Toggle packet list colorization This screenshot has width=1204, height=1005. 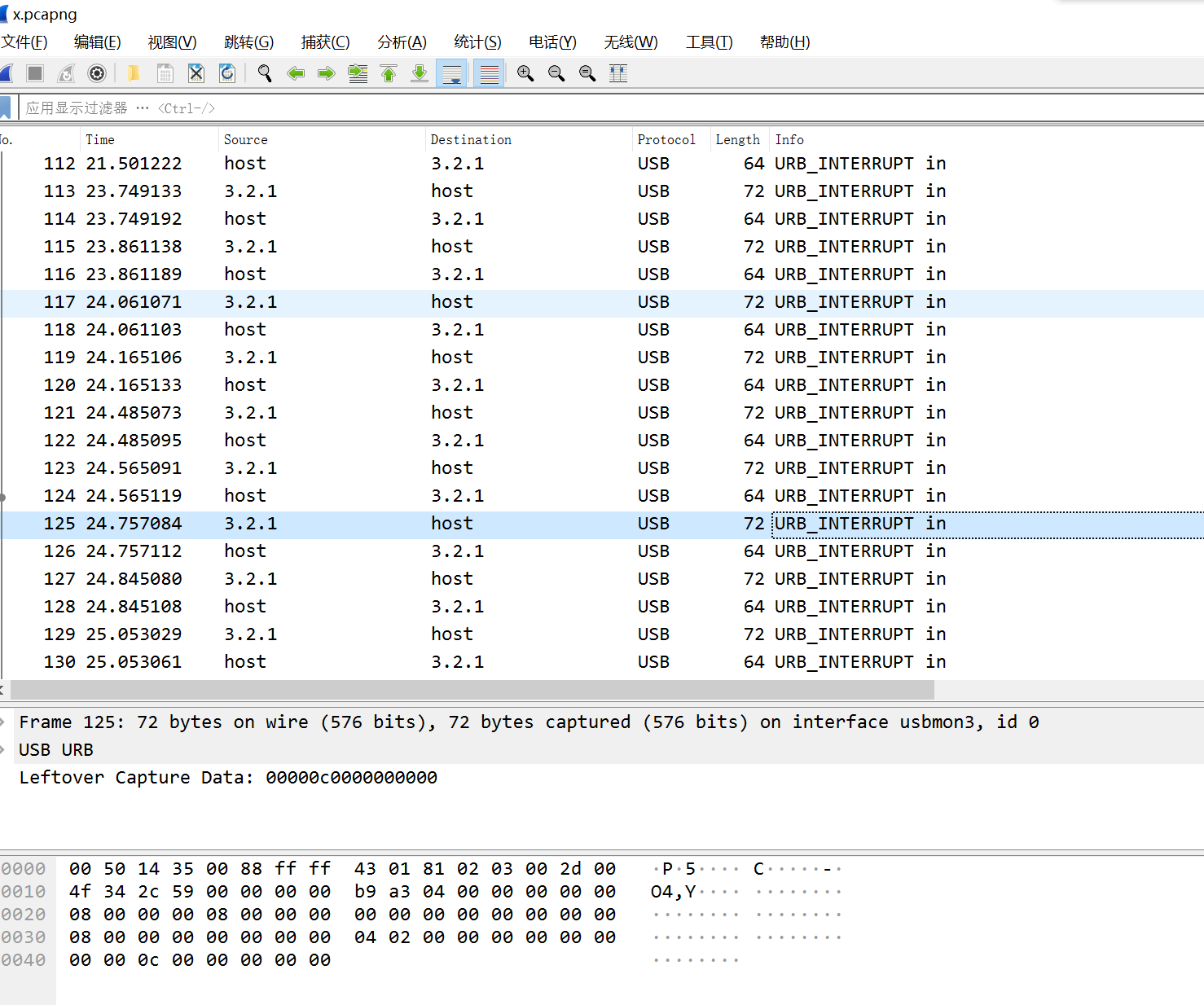[x=489, y=73]
